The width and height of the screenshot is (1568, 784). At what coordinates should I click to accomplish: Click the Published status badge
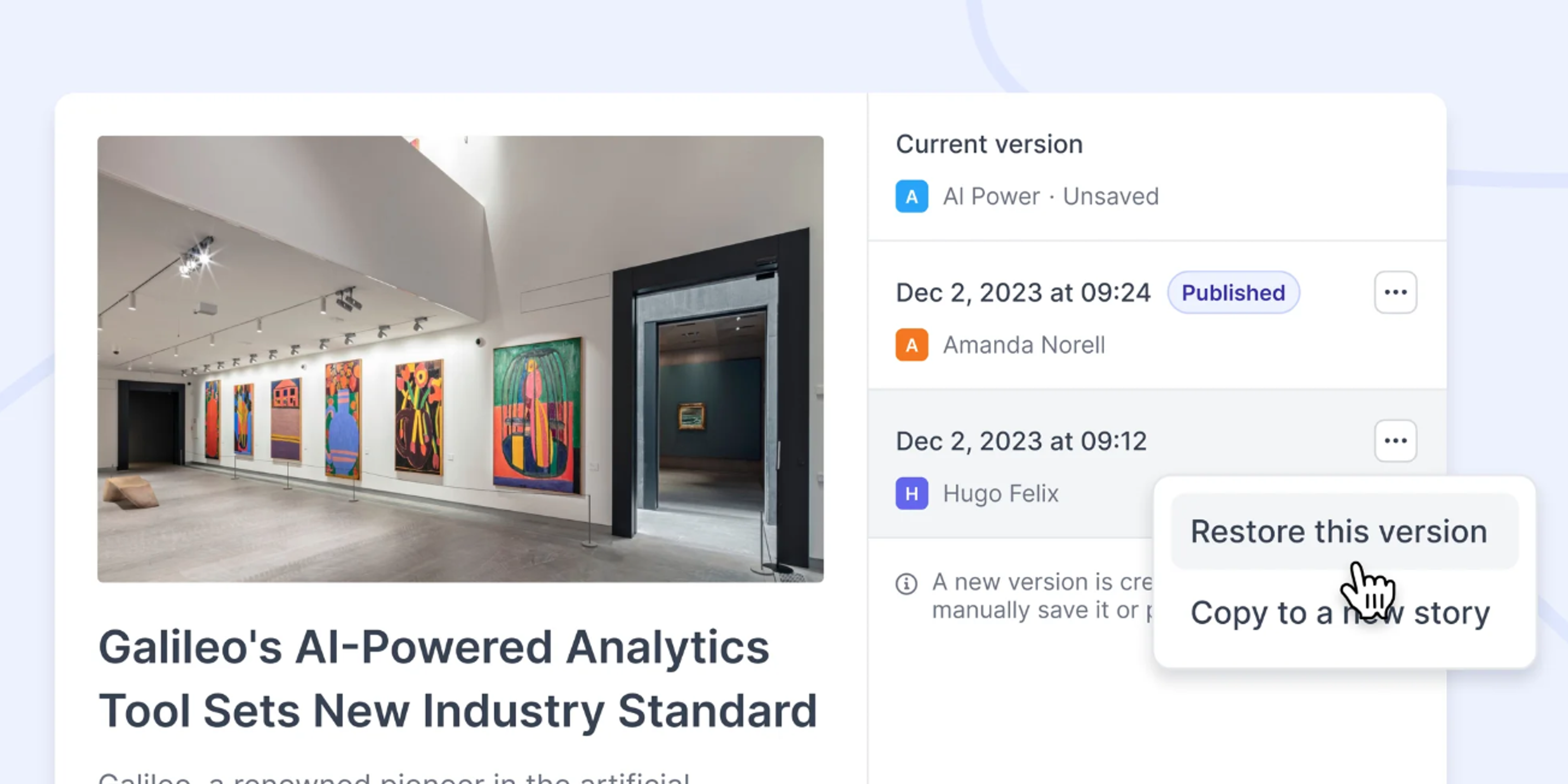tap(1232, 293)
